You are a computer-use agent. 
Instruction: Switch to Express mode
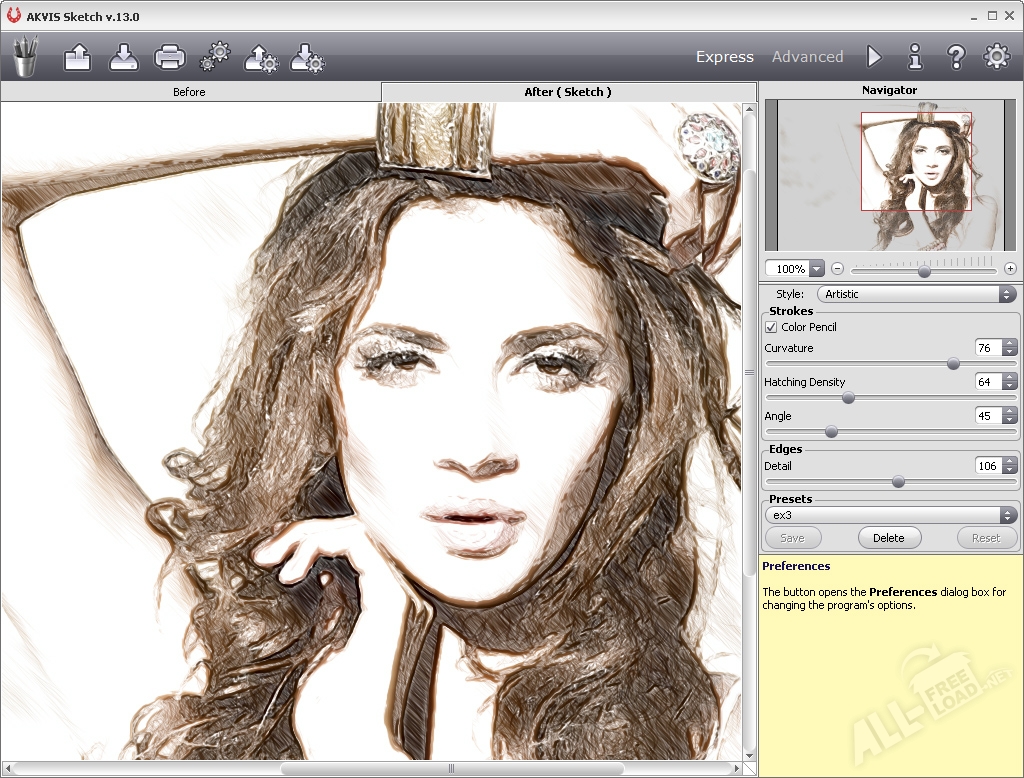point(724,57)
